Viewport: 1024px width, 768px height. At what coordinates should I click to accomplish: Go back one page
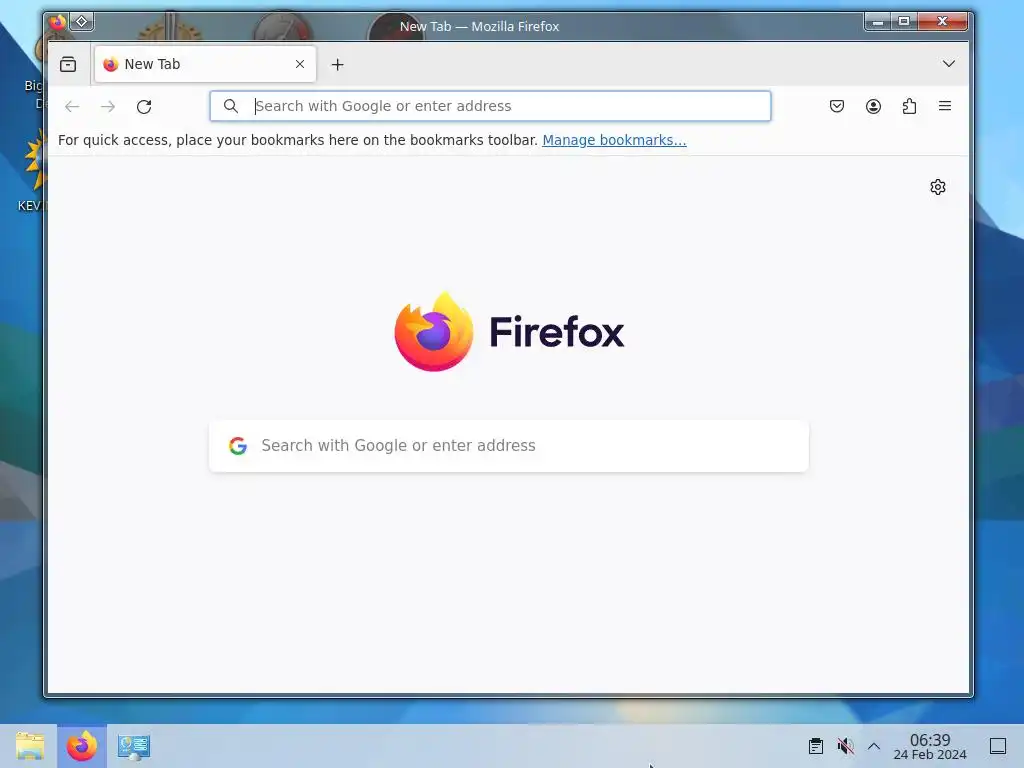coord(72,106)
